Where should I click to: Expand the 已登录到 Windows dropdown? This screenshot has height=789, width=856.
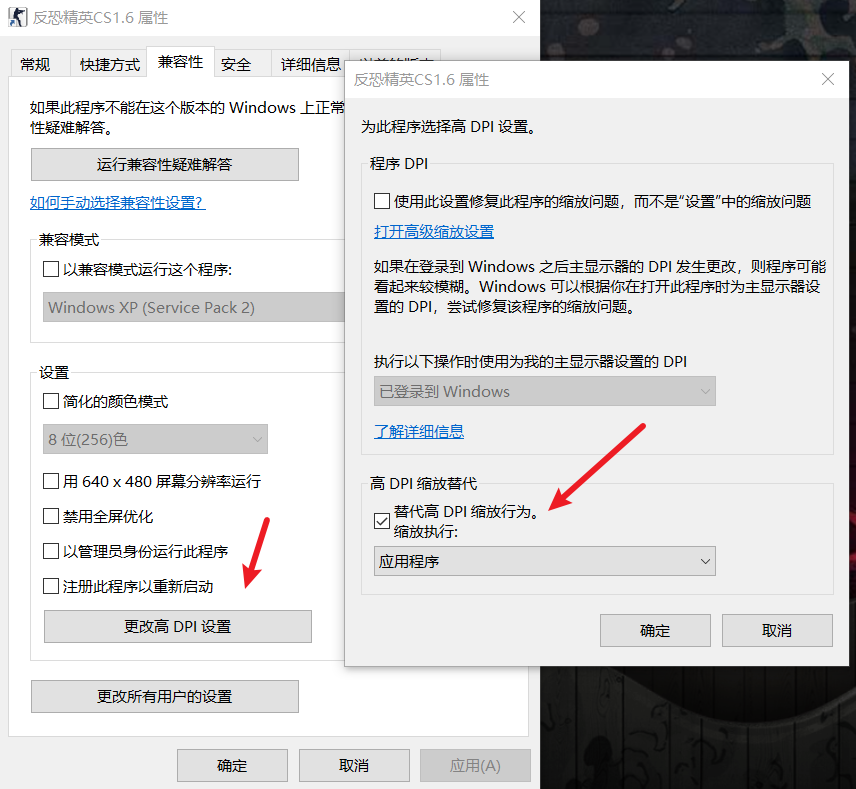click(x=545, y=391)
